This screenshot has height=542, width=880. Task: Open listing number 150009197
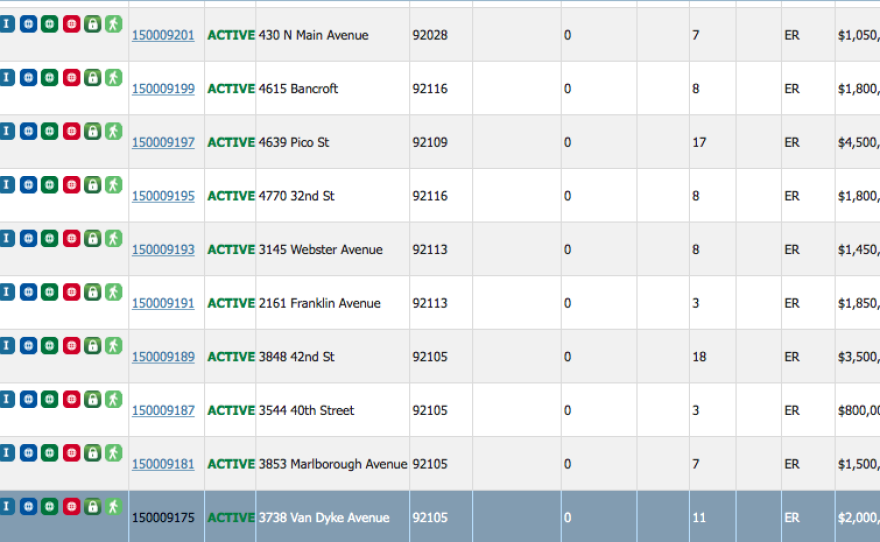click(163, 143)
